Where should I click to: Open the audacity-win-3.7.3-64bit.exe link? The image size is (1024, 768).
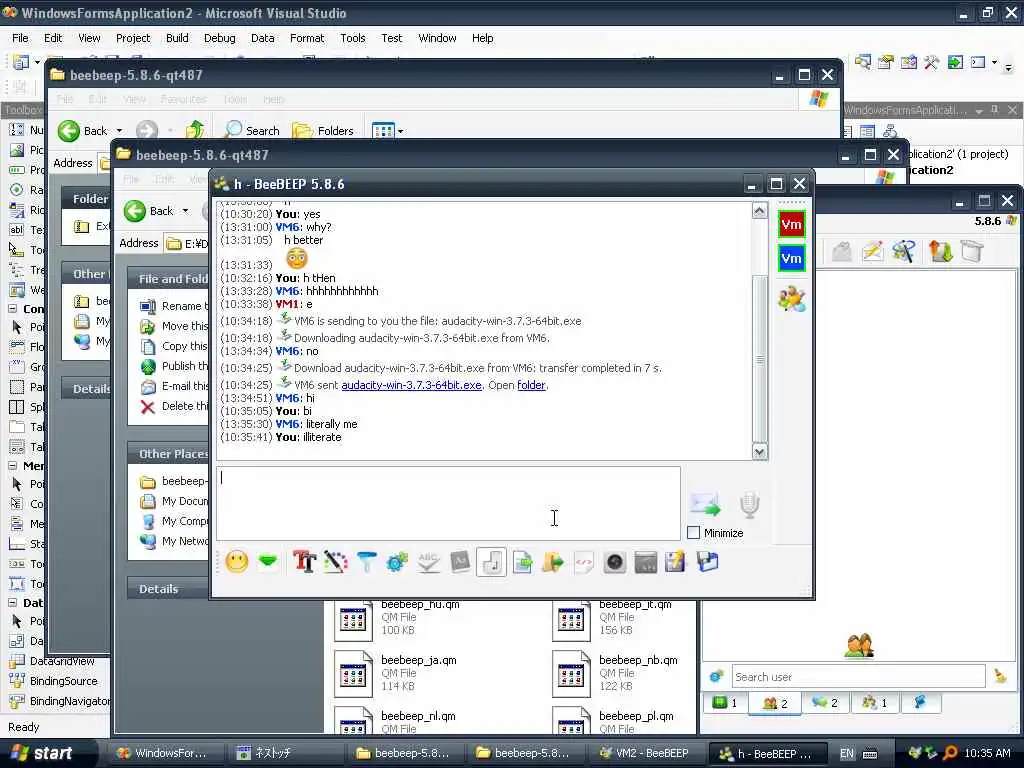point(411,385)
